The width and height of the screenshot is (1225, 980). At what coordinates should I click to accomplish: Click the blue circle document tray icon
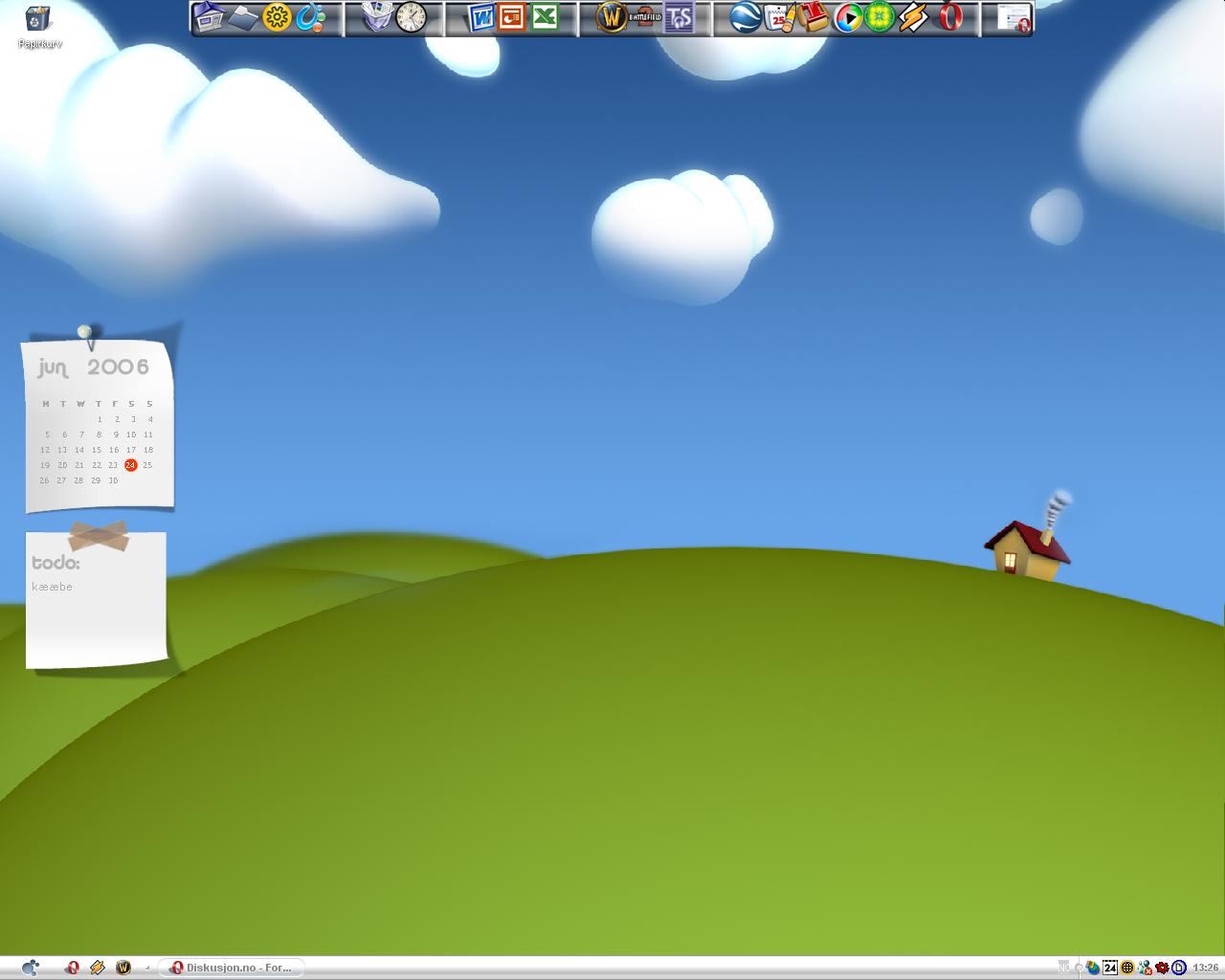[1179, 968]
